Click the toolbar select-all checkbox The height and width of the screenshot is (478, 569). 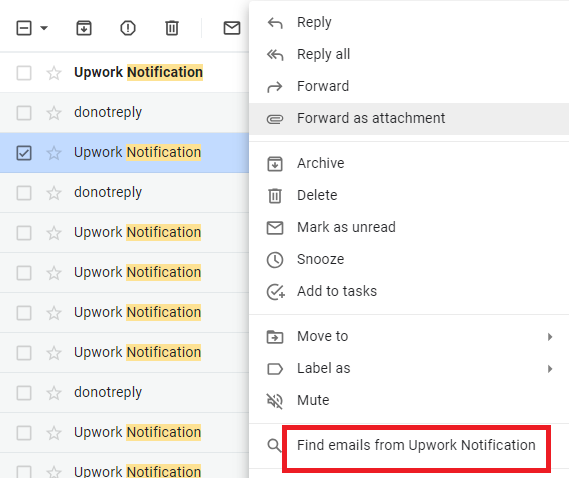[x=24, y=28]
